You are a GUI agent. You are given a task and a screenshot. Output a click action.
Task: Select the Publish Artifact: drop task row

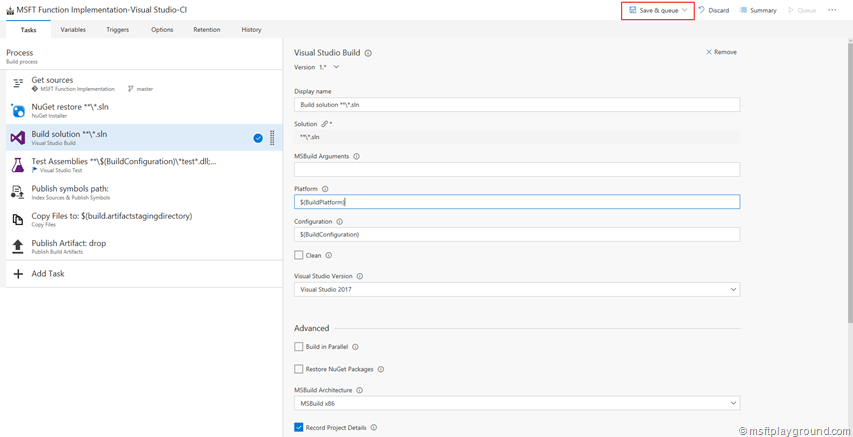144,247
